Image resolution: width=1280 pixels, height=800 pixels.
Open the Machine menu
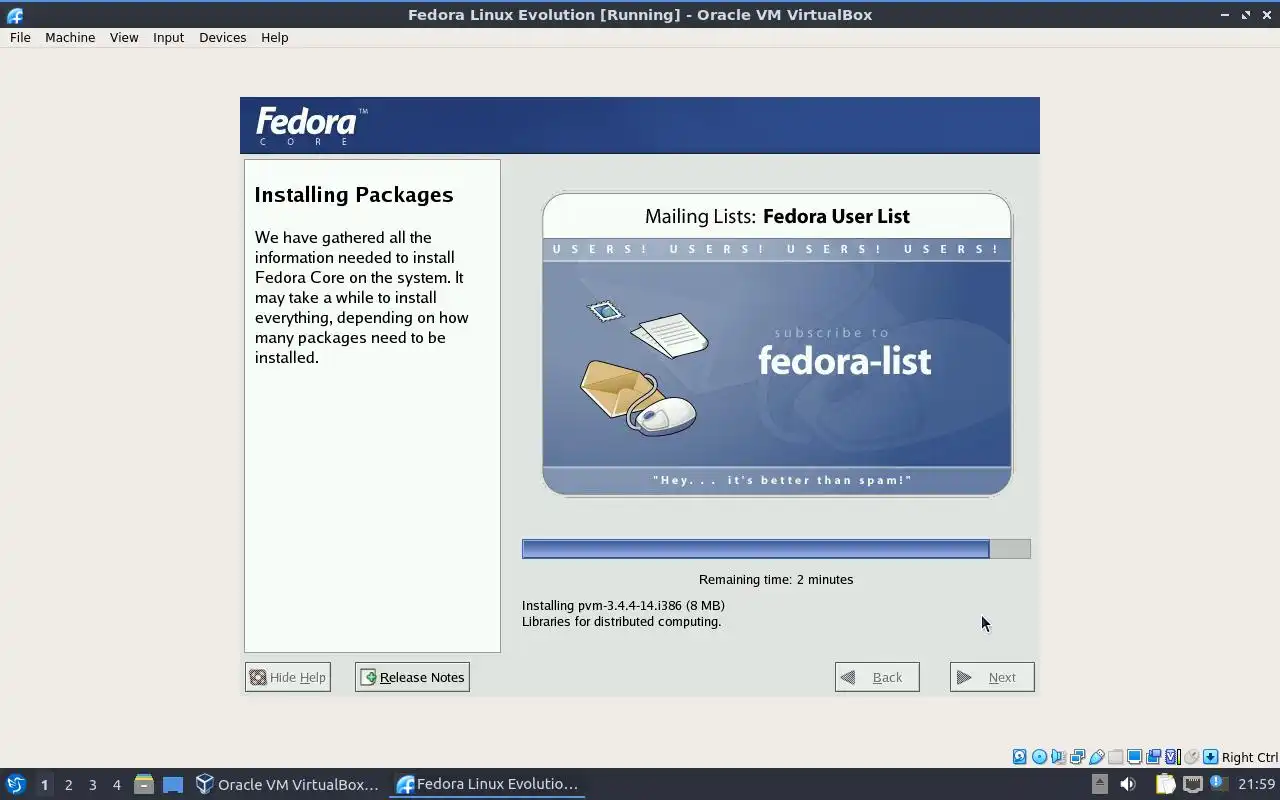pos(70,37)
